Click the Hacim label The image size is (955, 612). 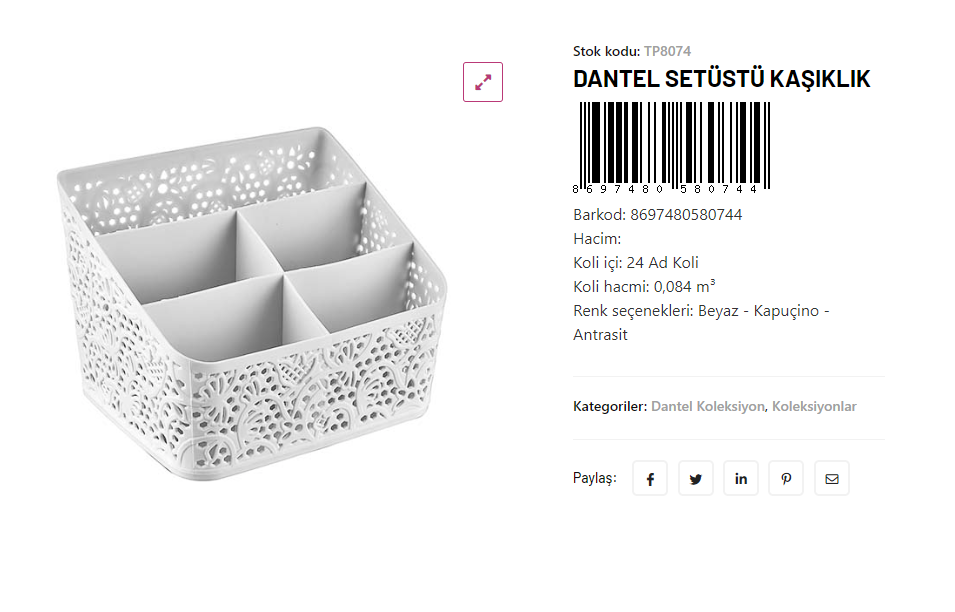(597, 239)
